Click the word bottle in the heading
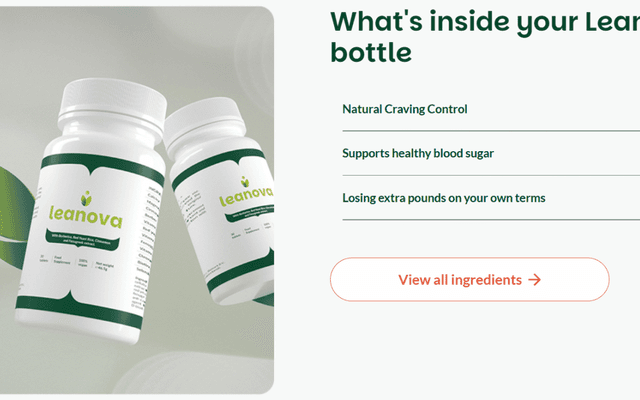640x400 pixels. (x=371, y=52)
